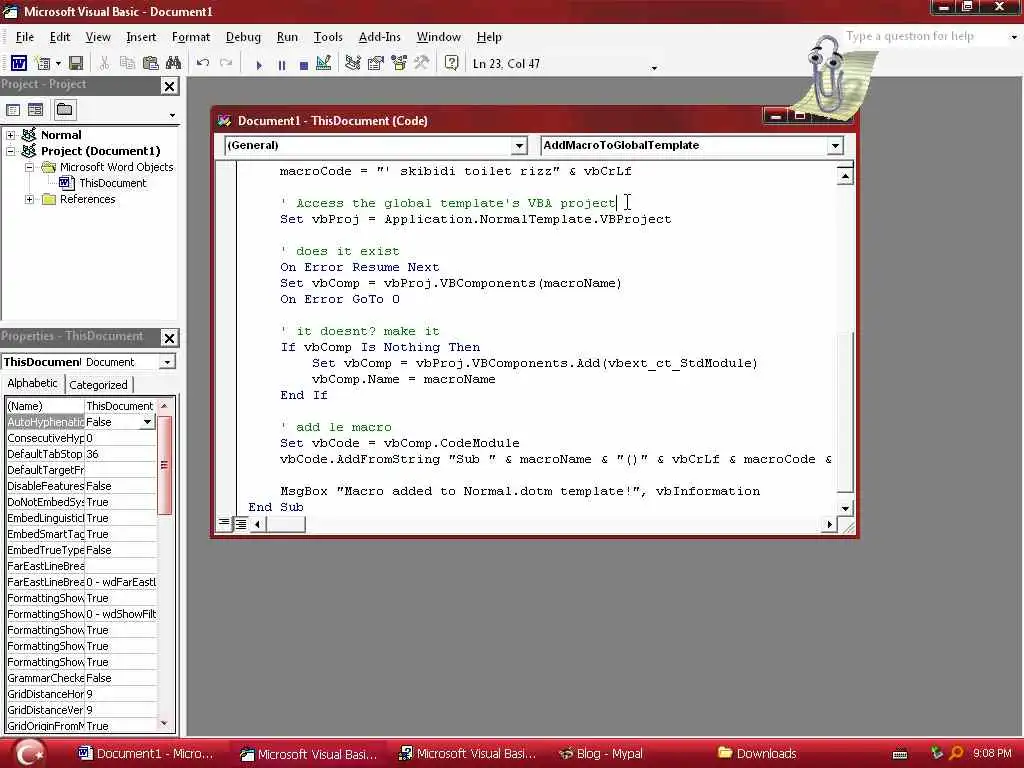Click the View Microsoft Word toolbar icon
The height and width of the screenshot is (768, 1024).
pos(18,63)
